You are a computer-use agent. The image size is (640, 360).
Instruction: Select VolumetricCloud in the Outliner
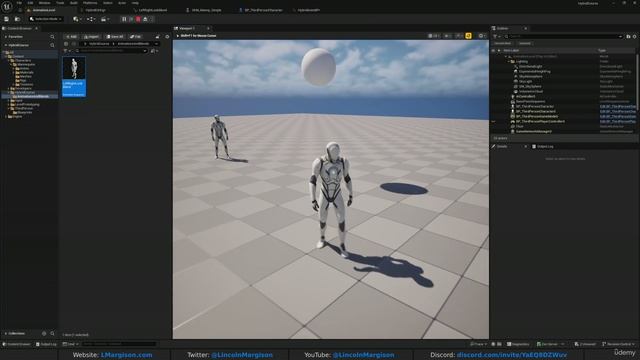[x=531, y=91]
